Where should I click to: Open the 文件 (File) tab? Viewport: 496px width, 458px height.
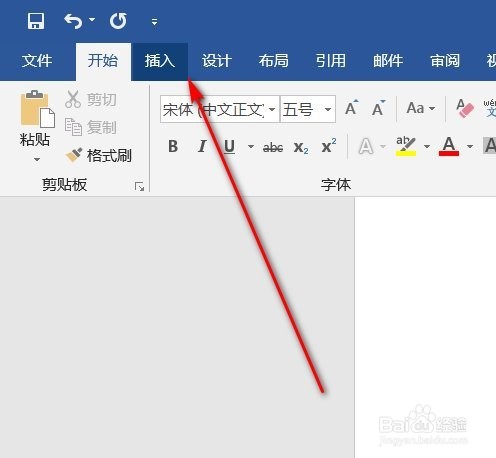point(37,61)
